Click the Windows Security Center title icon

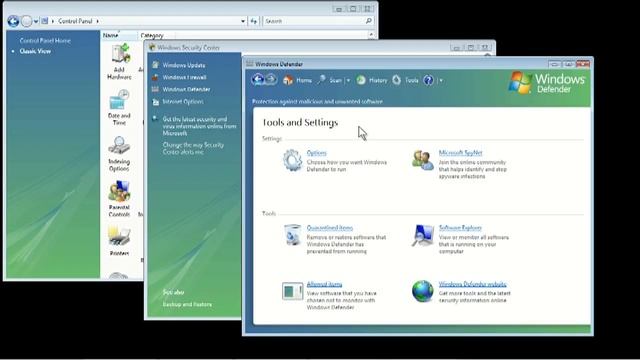152,48
